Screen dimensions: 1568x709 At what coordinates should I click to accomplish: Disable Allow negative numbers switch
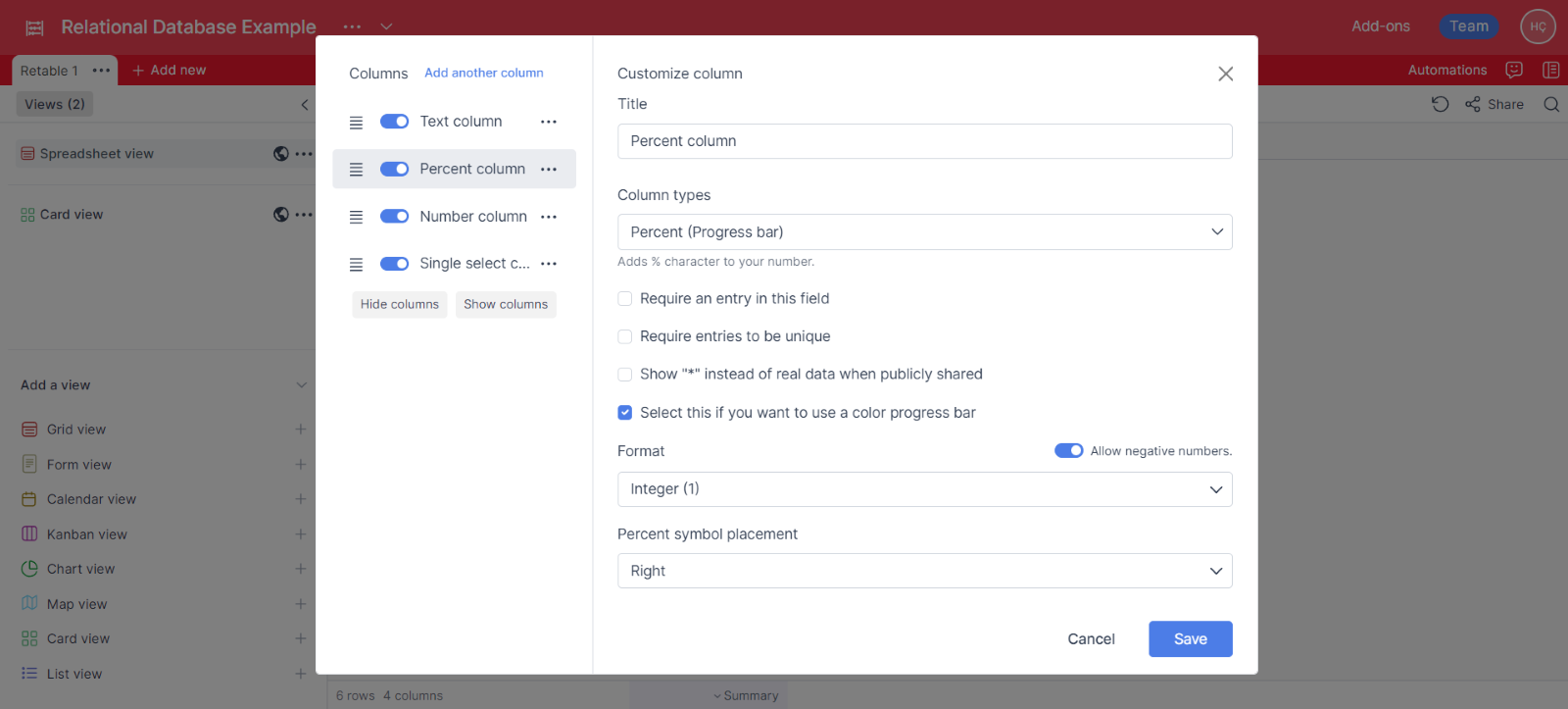click(1068, 451)
